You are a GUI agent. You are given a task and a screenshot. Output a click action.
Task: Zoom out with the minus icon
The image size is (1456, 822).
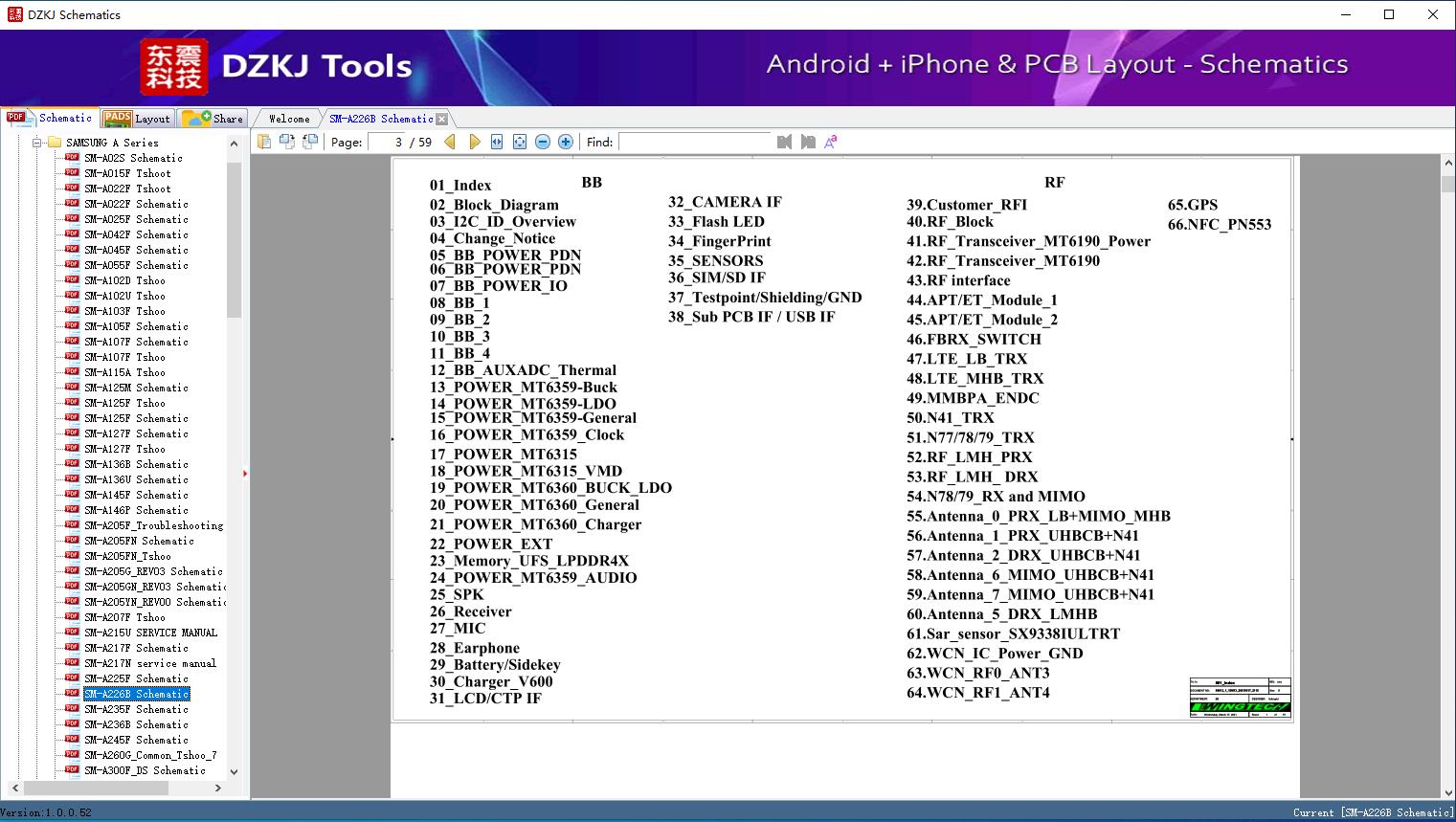543,142
